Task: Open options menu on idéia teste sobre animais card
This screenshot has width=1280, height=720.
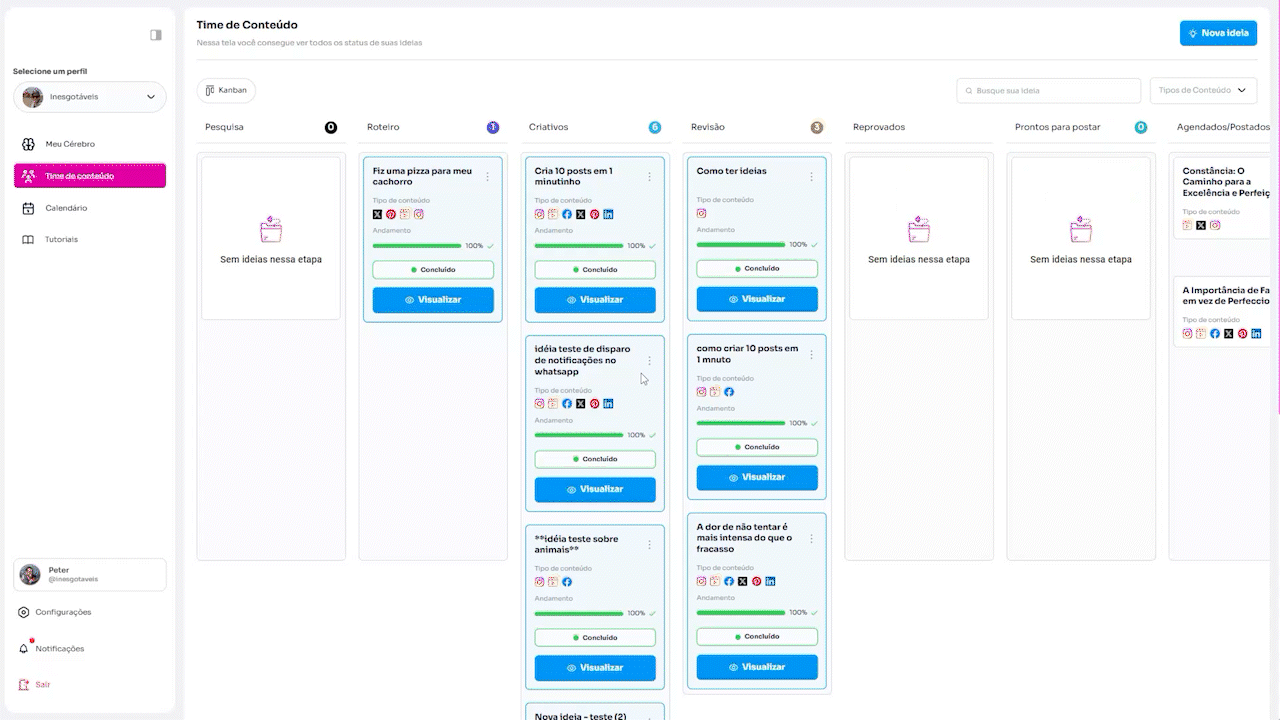Action: [649, 545]
